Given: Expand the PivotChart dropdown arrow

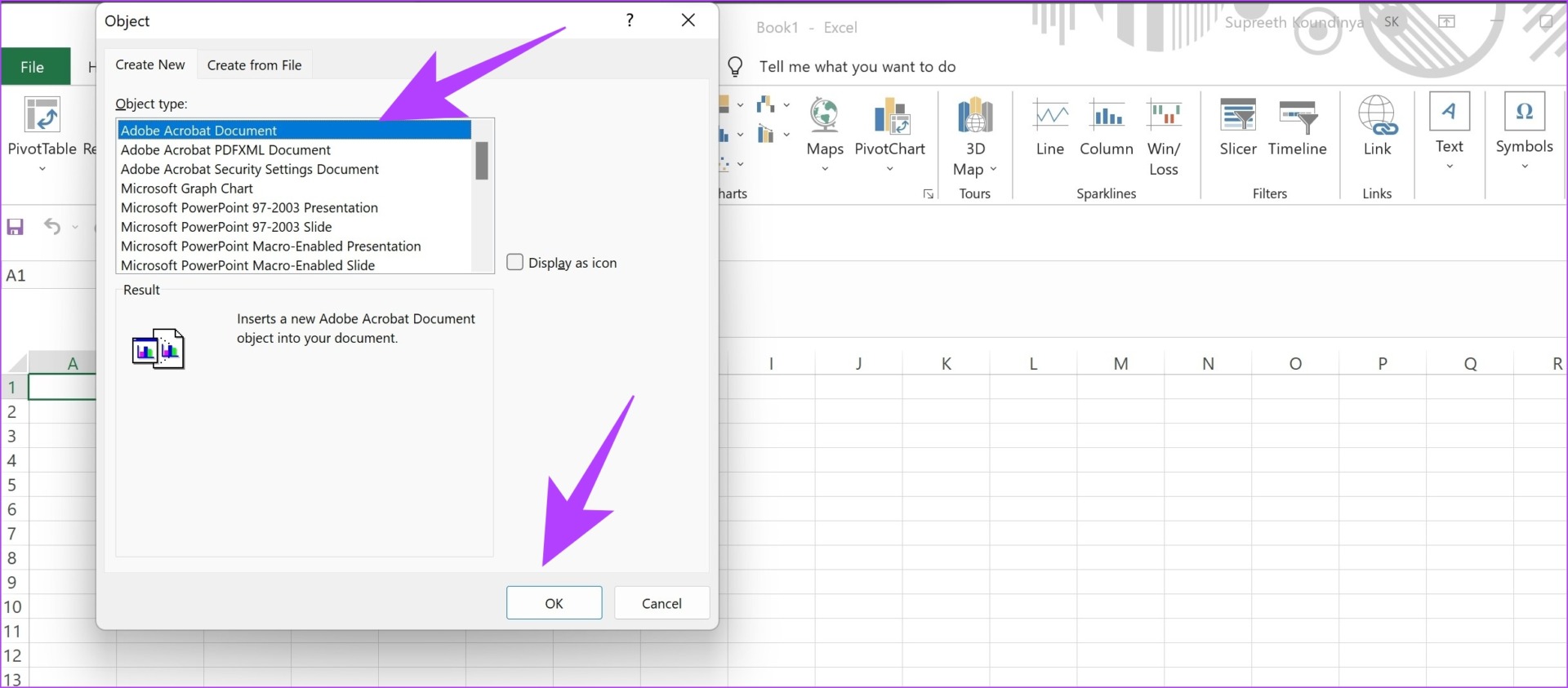Looking at the screenshot, I should [890, 169].
